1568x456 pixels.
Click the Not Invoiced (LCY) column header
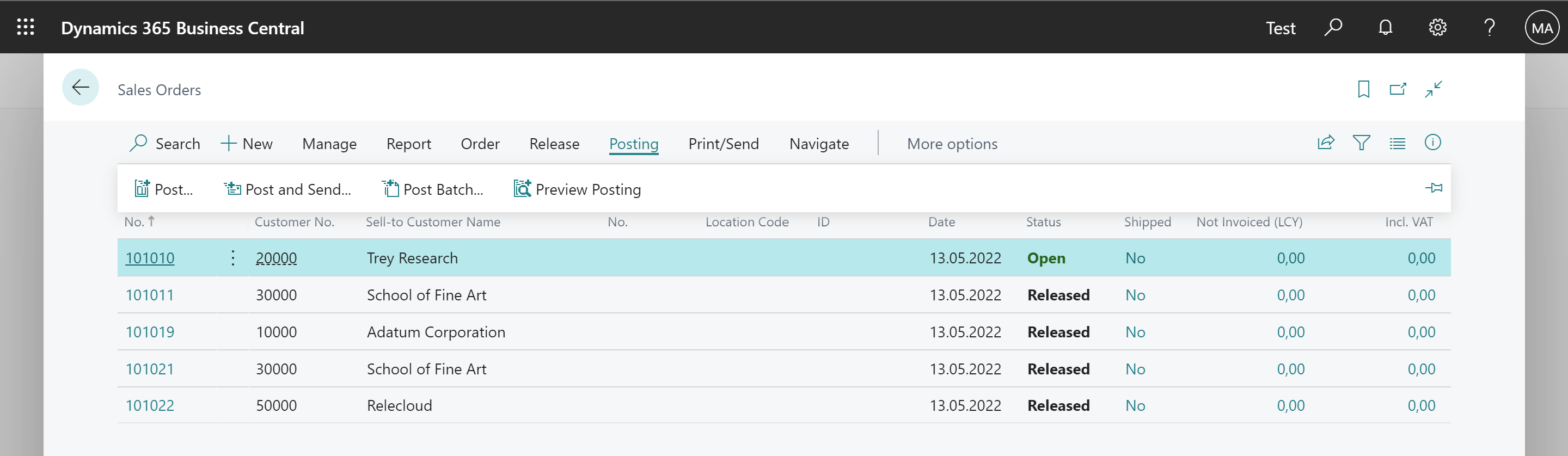[1249, 222]
